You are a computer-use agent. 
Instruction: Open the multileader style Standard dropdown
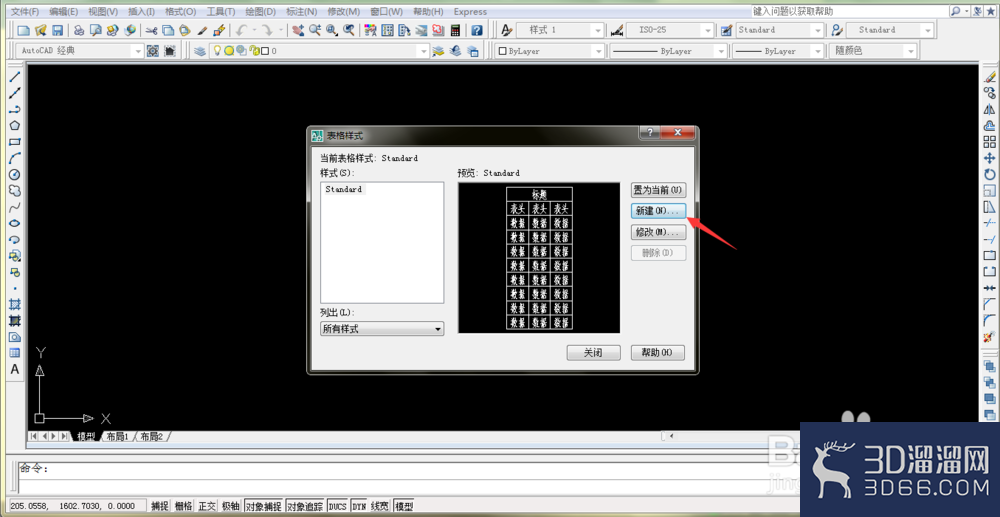[927, 30]
